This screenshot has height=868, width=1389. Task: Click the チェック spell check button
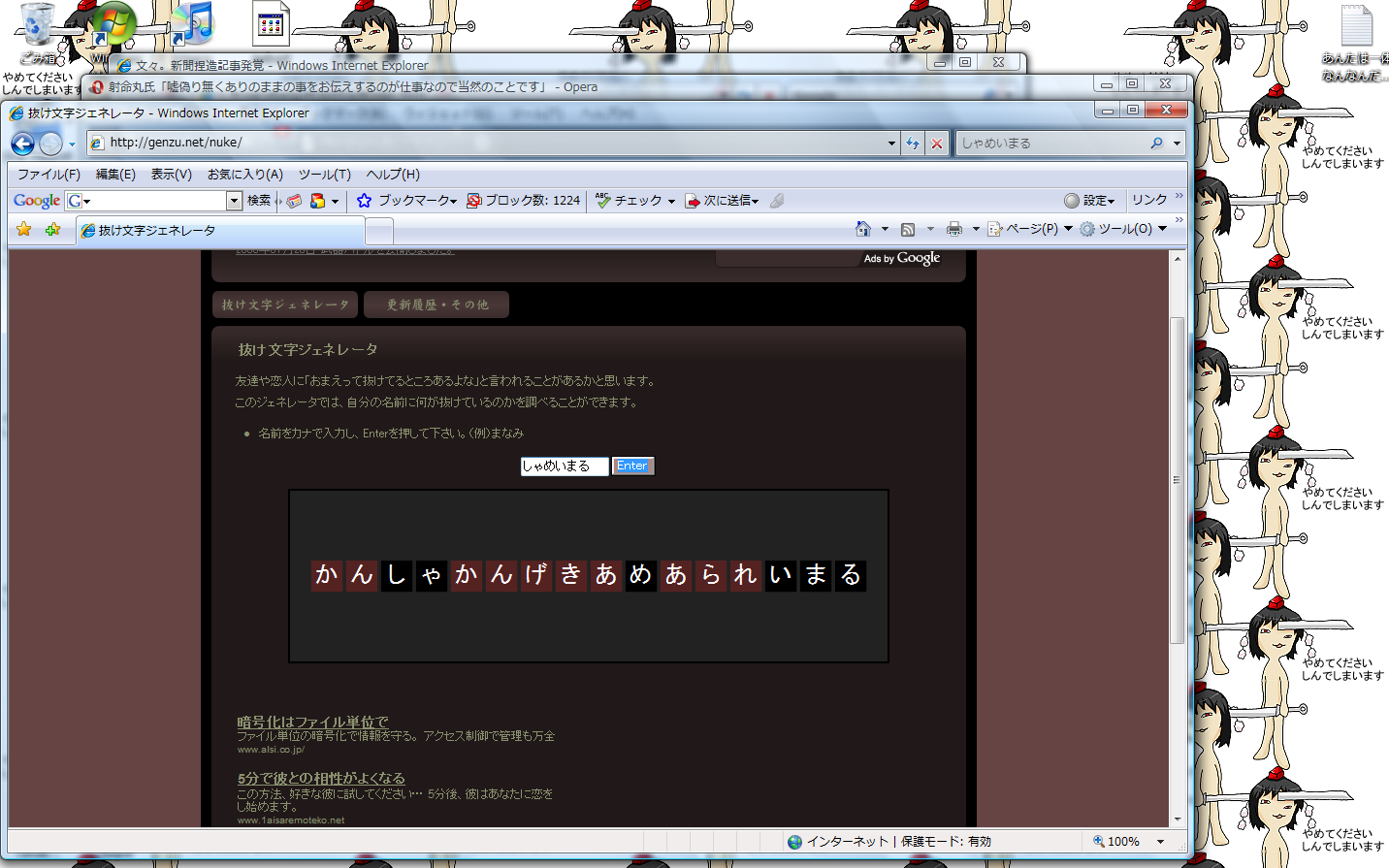coord(634,201)
